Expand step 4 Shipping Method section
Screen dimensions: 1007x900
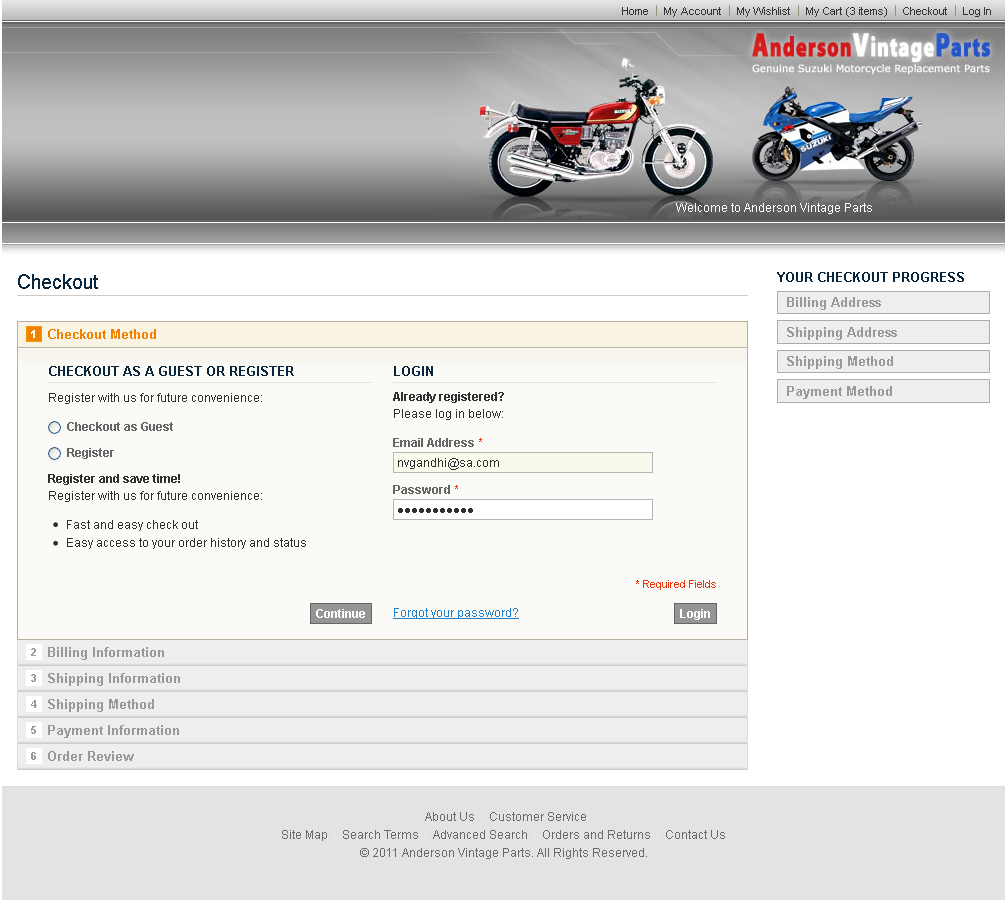coord(382,705)
